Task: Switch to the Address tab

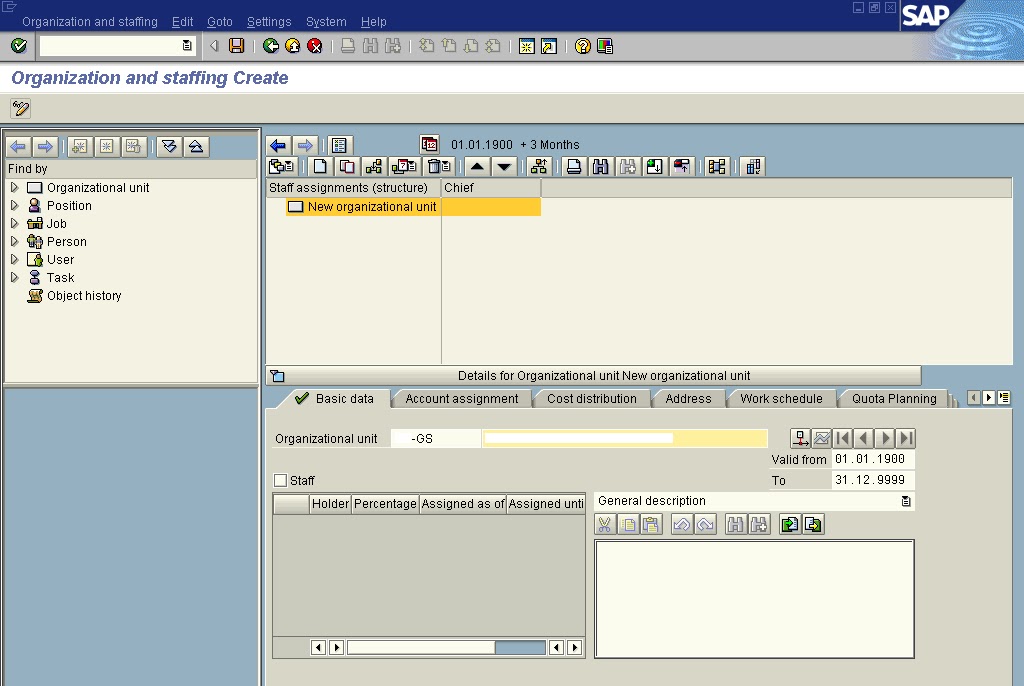Action: (x=688, y=399)
